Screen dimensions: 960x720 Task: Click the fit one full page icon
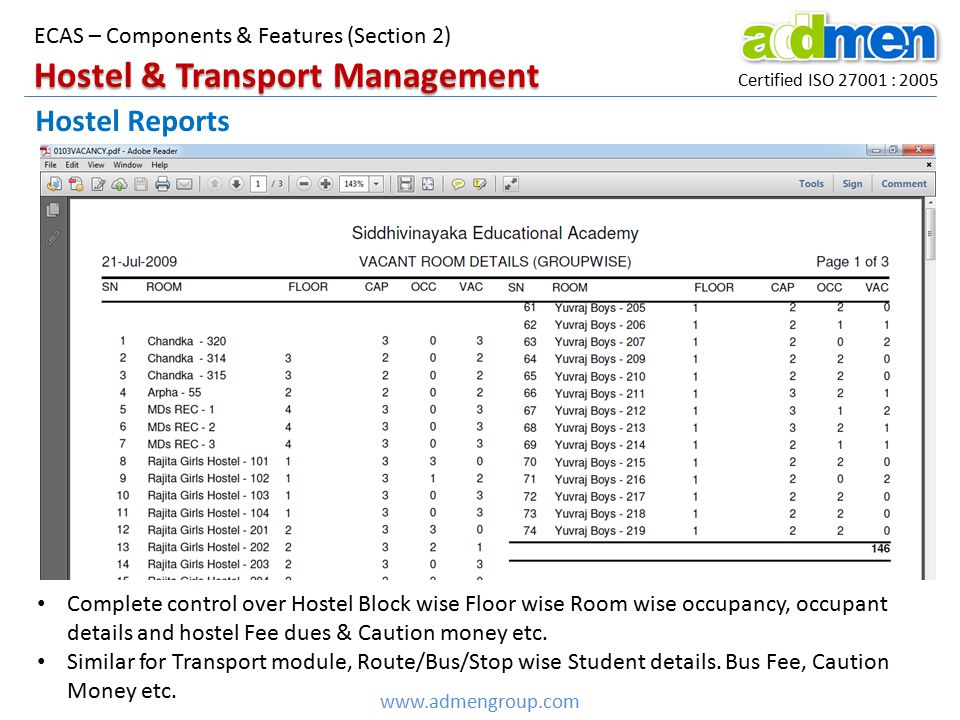[428, 184]
